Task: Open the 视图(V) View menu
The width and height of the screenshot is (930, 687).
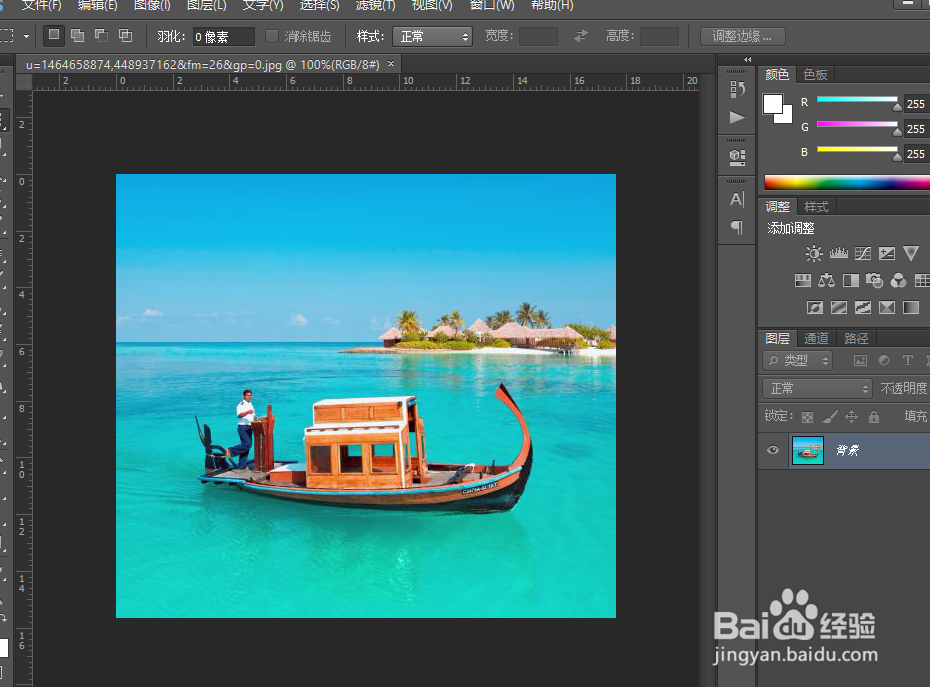Action: tap(432, 5)
